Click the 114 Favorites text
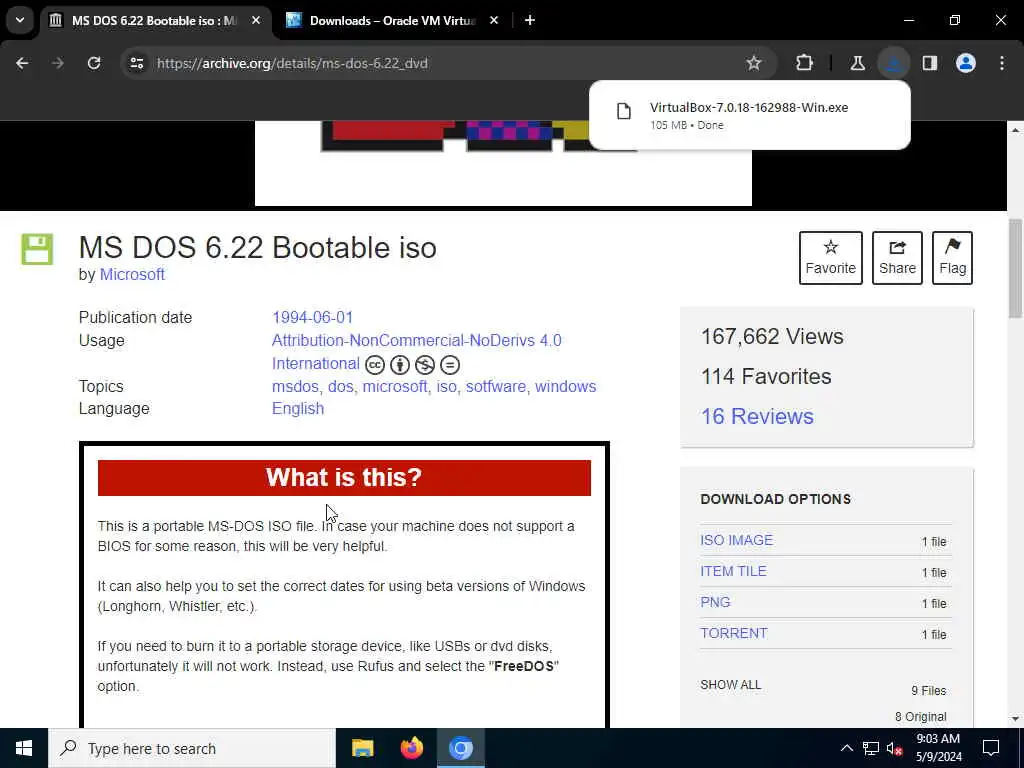 tap(766, 376)
